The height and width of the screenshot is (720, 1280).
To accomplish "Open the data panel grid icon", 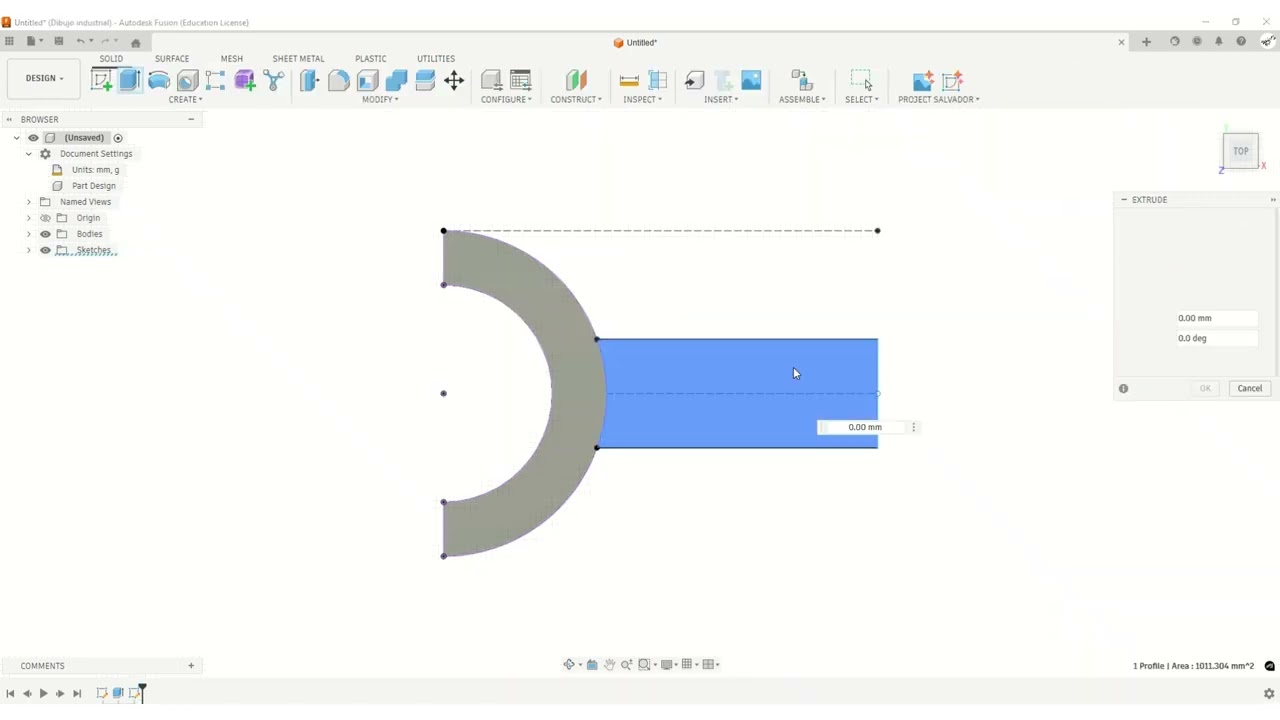I will pos(9,41).
